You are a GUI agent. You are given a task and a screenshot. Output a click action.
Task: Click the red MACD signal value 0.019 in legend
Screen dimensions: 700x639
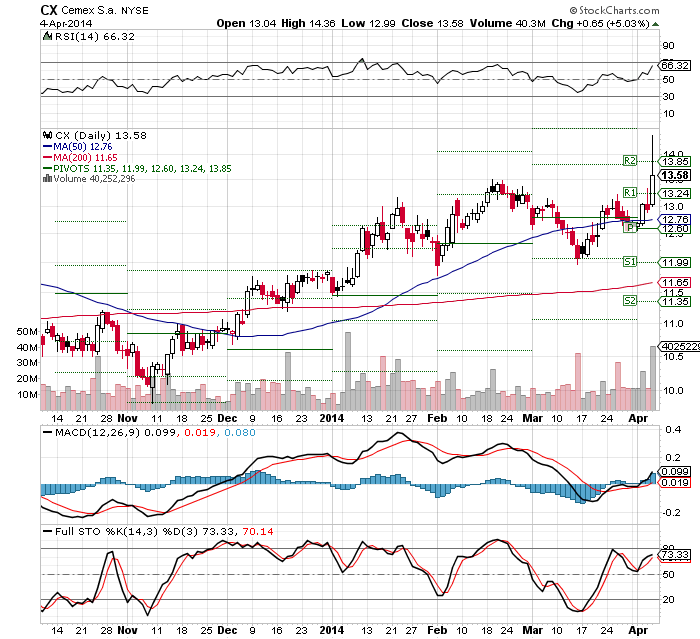(200, 432)
